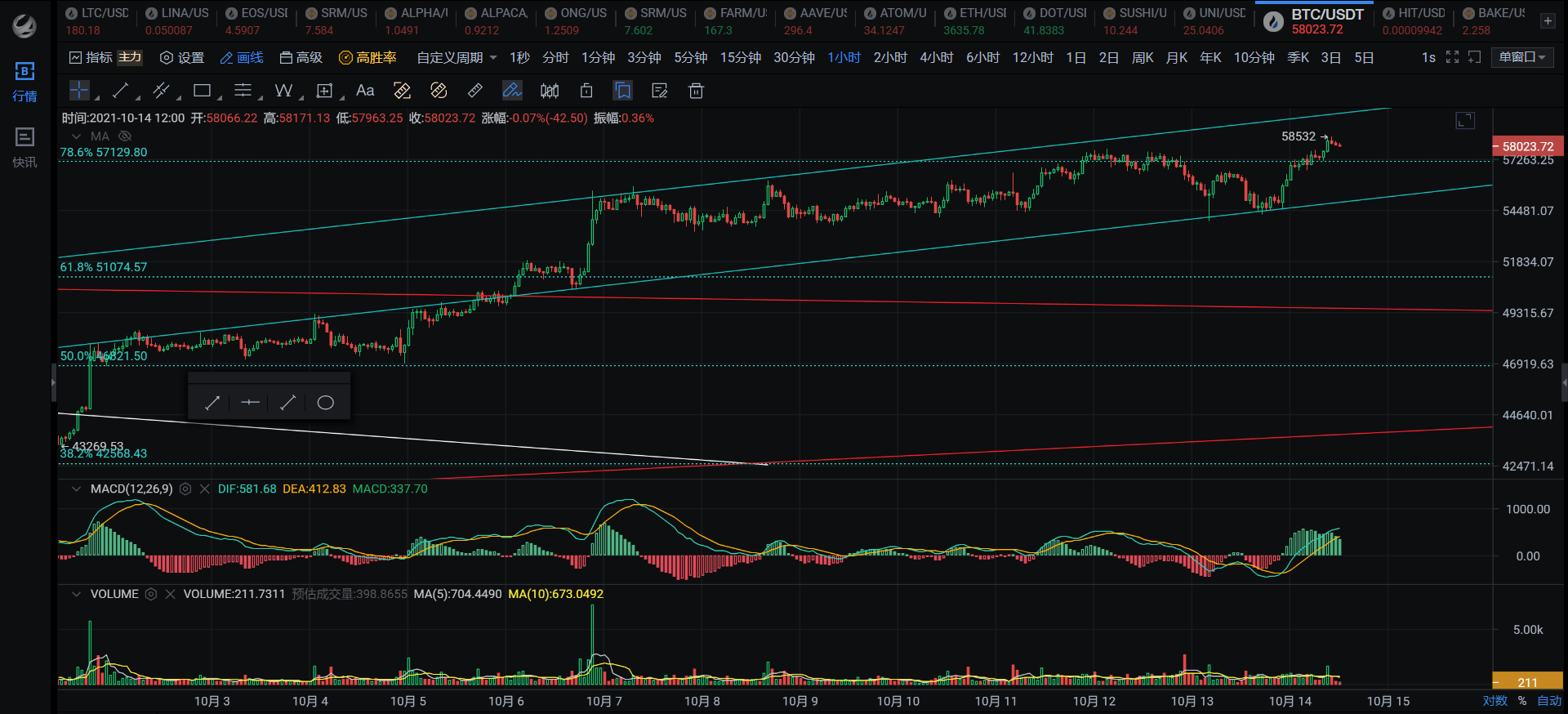1568x714 pixels.
Task: Click the ruler measurement tool
Action: [x=474, y=90]
